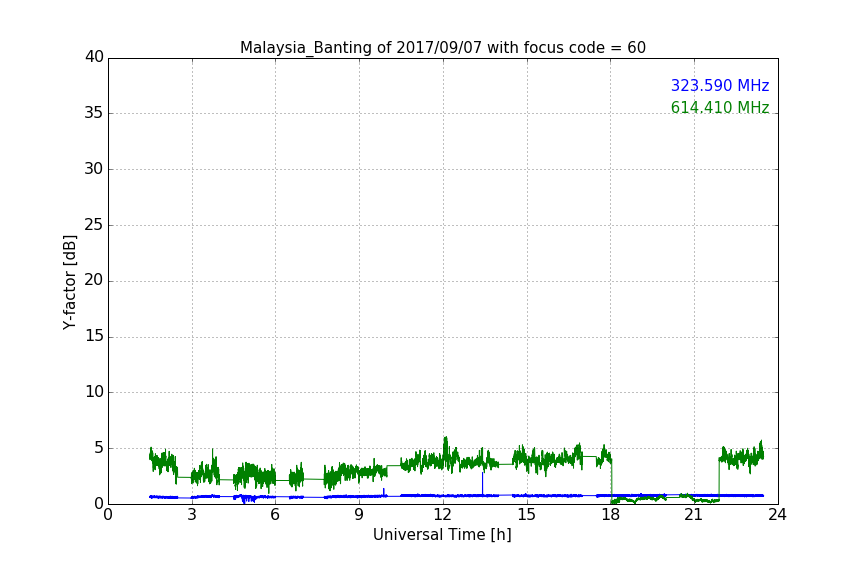The width and height of the screenshot is (864, 576).
Task: Click x-axis tick label '15'
Action: point(527,515)
